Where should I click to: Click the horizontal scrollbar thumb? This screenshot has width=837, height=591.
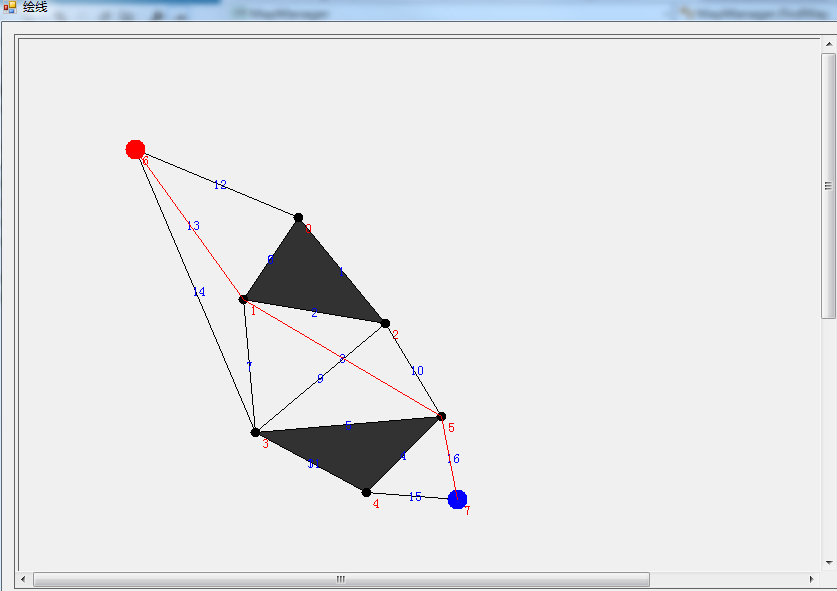click(x=341, y=579)
